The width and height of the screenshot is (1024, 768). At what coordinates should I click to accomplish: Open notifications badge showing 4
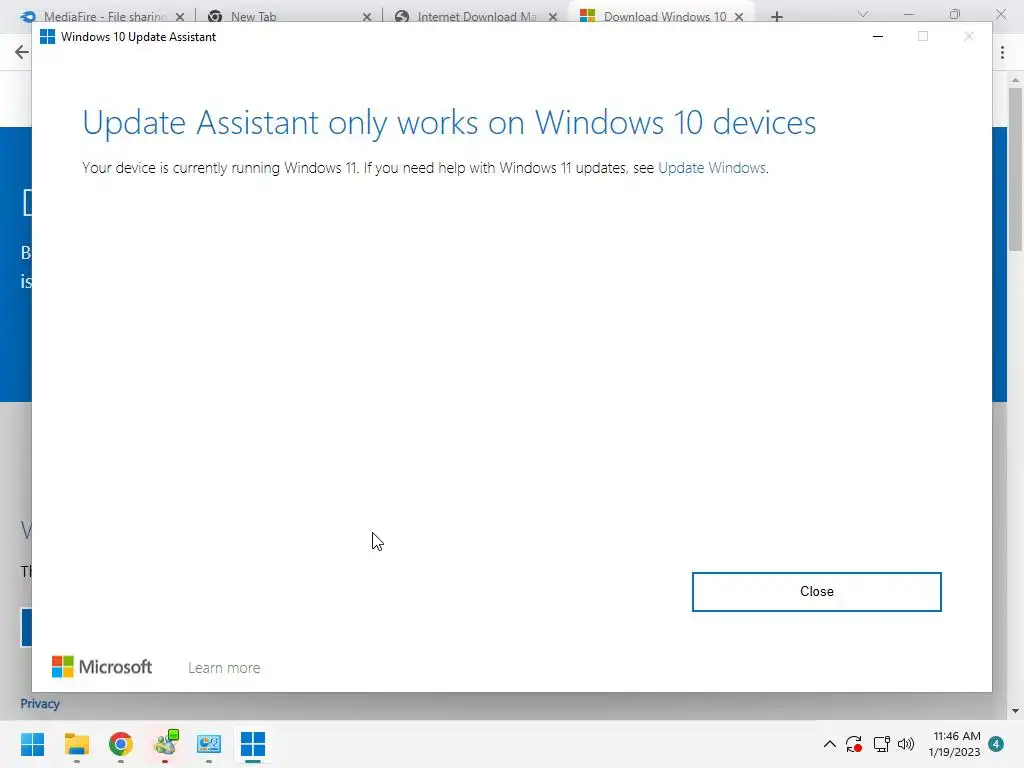point(996,744)
